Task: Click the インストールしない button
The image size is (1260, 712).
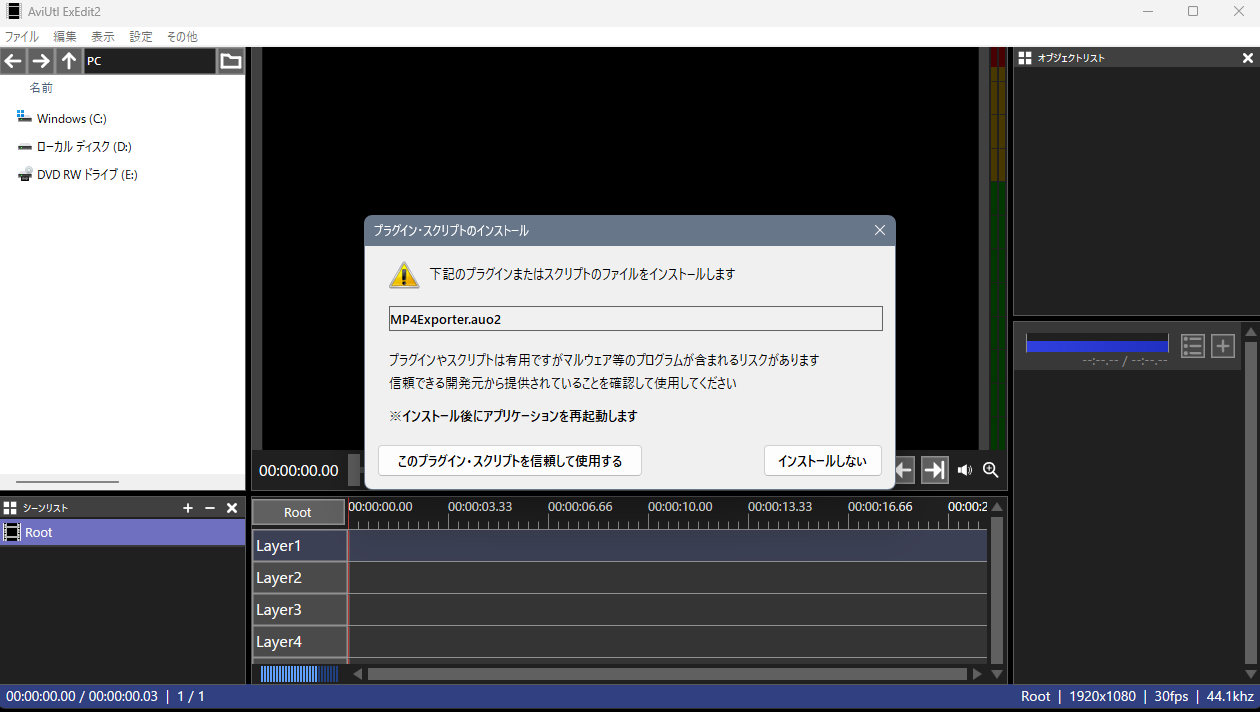Action: (822, 461)
